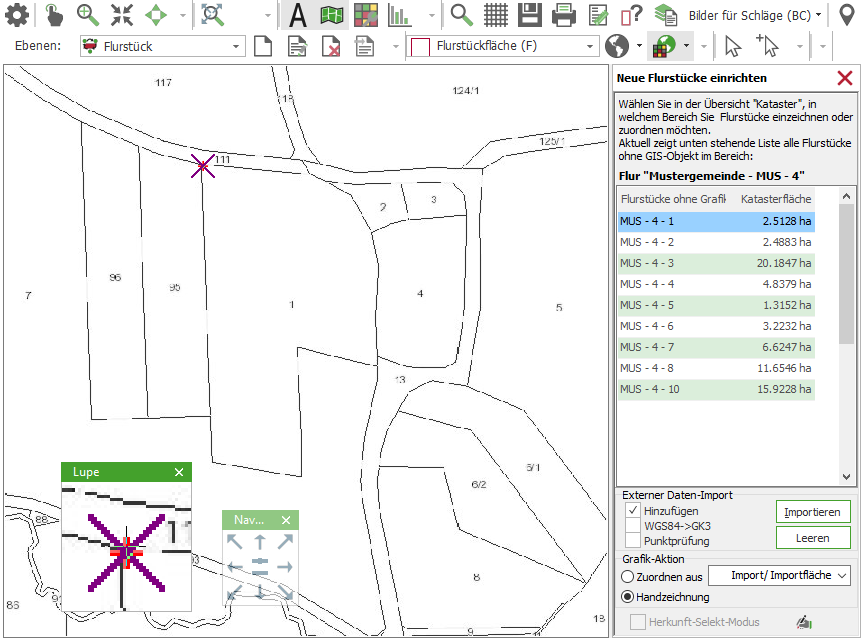Click the text label 'A' tool
Viewport: 864px width, 641px height.
(x=297, y=15)
